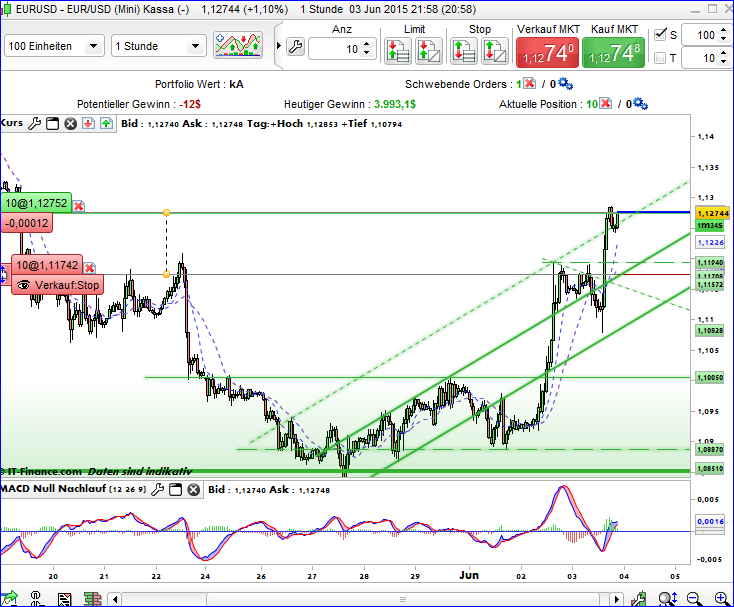Place a Stop order with the first Stop icon
This screenshot has height=607, width=734.
[x=463, y=51]
